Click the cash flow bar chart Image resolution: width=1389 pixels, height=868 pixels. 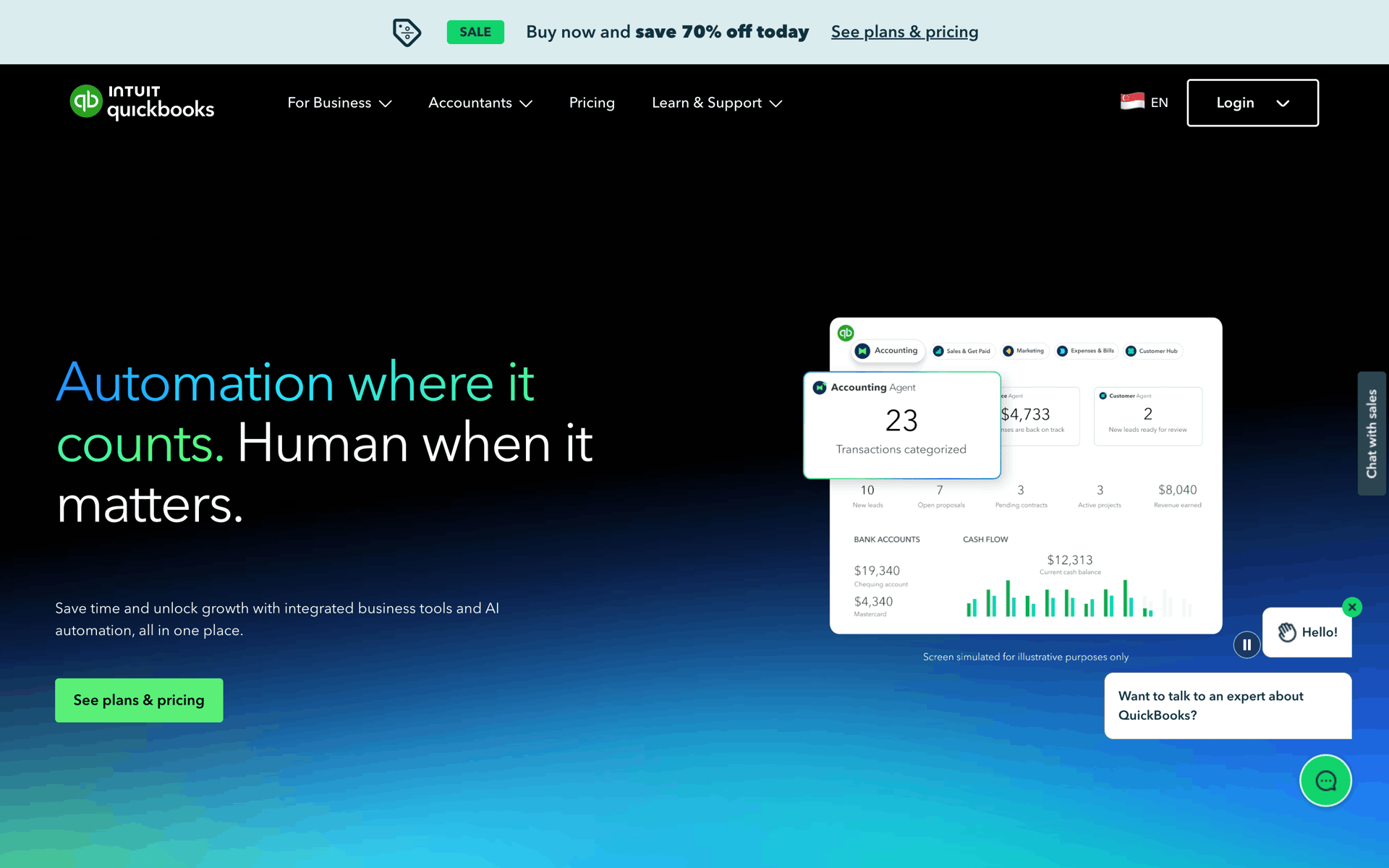(1078, 599)
